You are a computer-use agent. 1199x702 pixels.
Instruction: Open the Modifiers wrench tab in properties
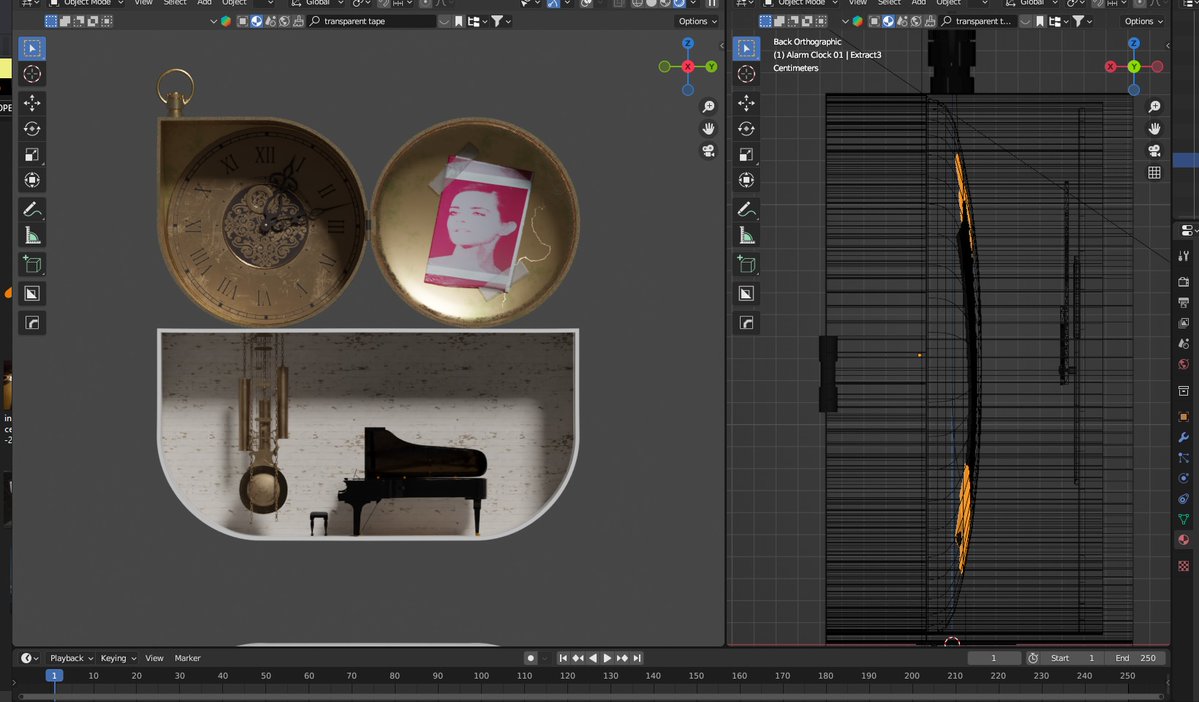1184,437
